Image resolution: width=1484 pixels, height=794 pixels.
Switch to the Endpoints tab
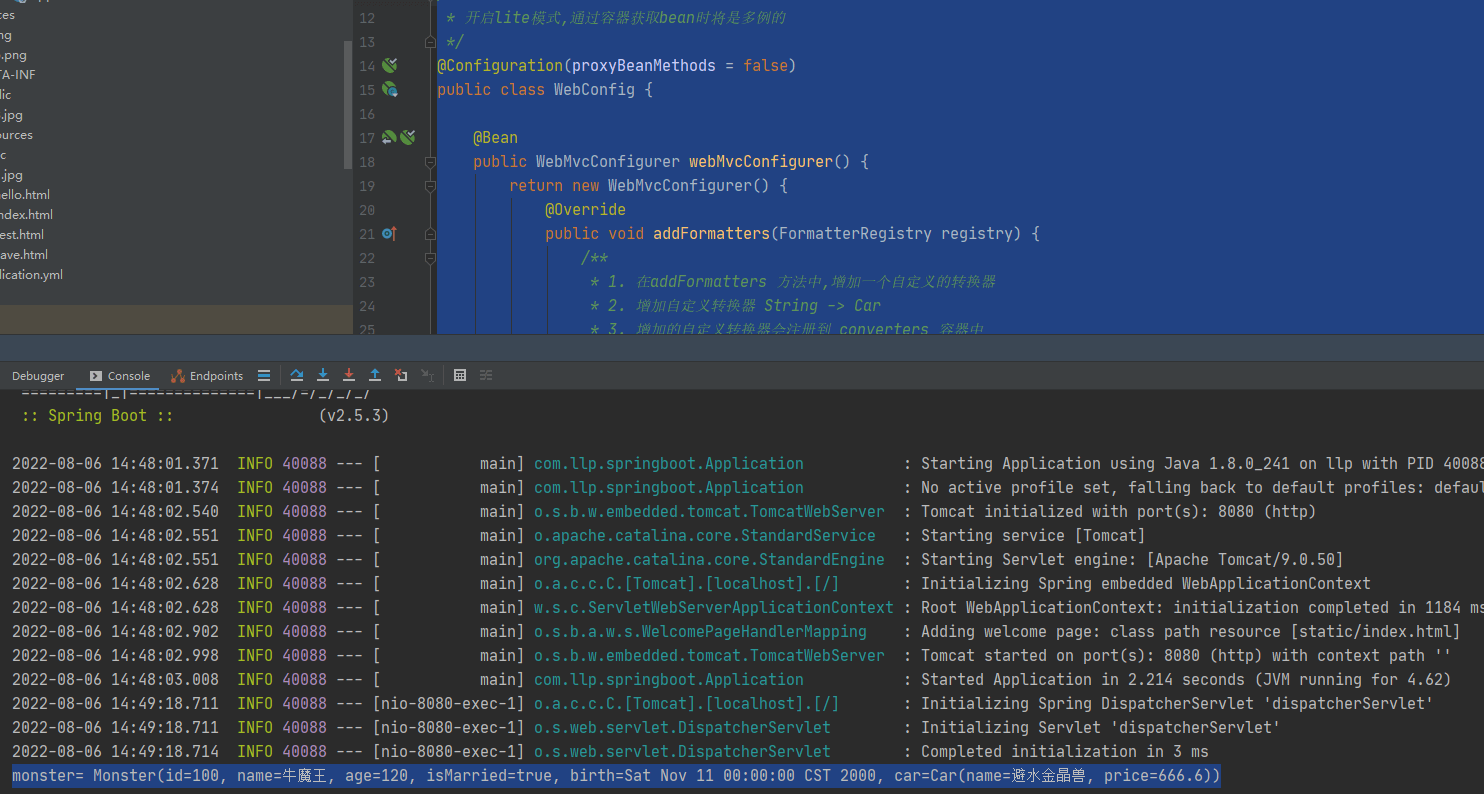tap(207, 376)
